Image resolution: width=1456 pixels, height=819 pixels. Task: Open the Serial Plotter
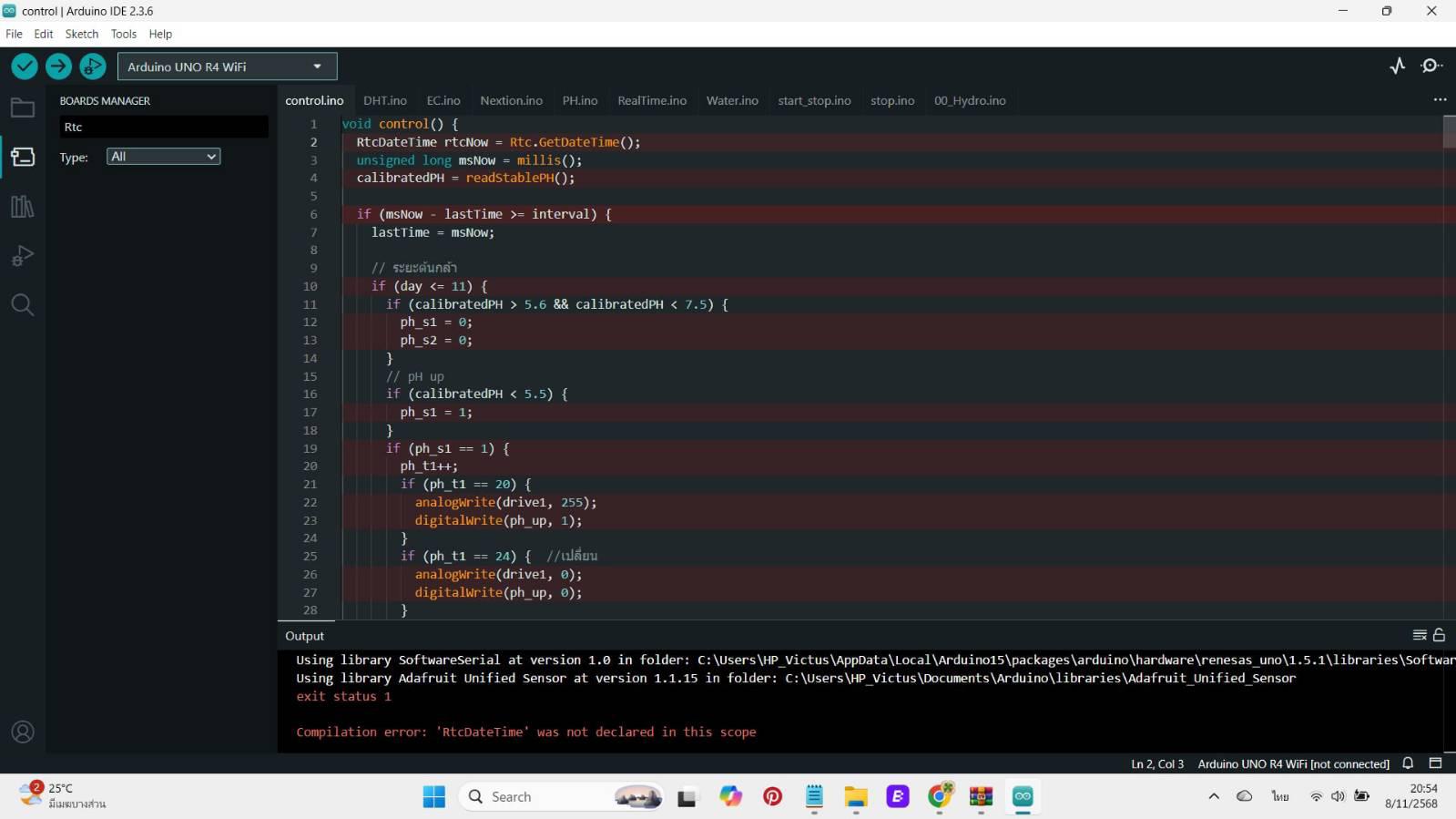tap(1398, 66)
